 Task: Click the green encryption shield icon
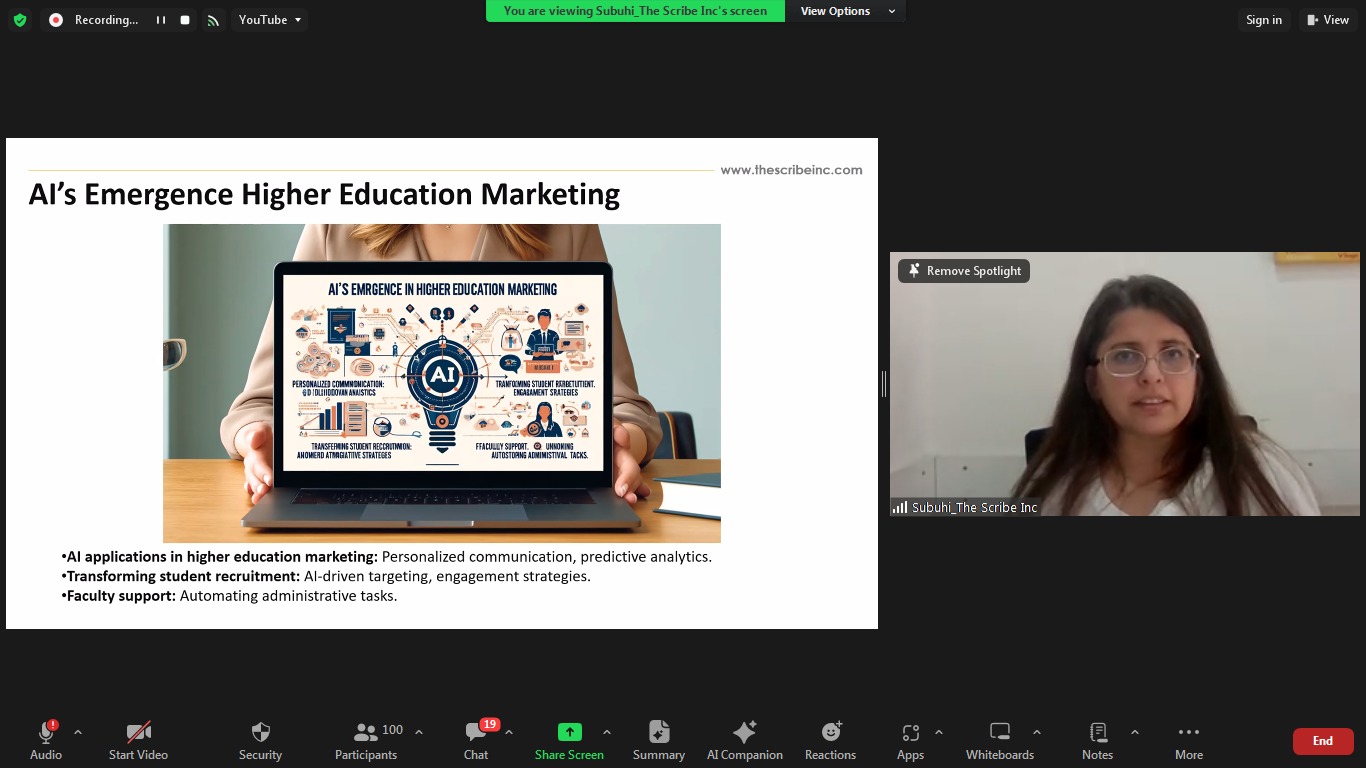coord(20,20)
